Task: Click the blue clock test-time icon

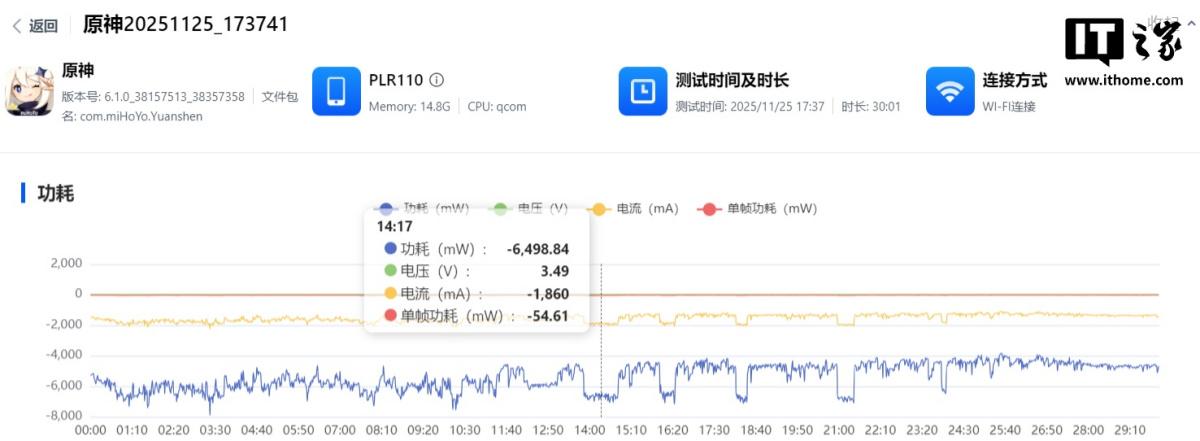Action: (643, 92)
